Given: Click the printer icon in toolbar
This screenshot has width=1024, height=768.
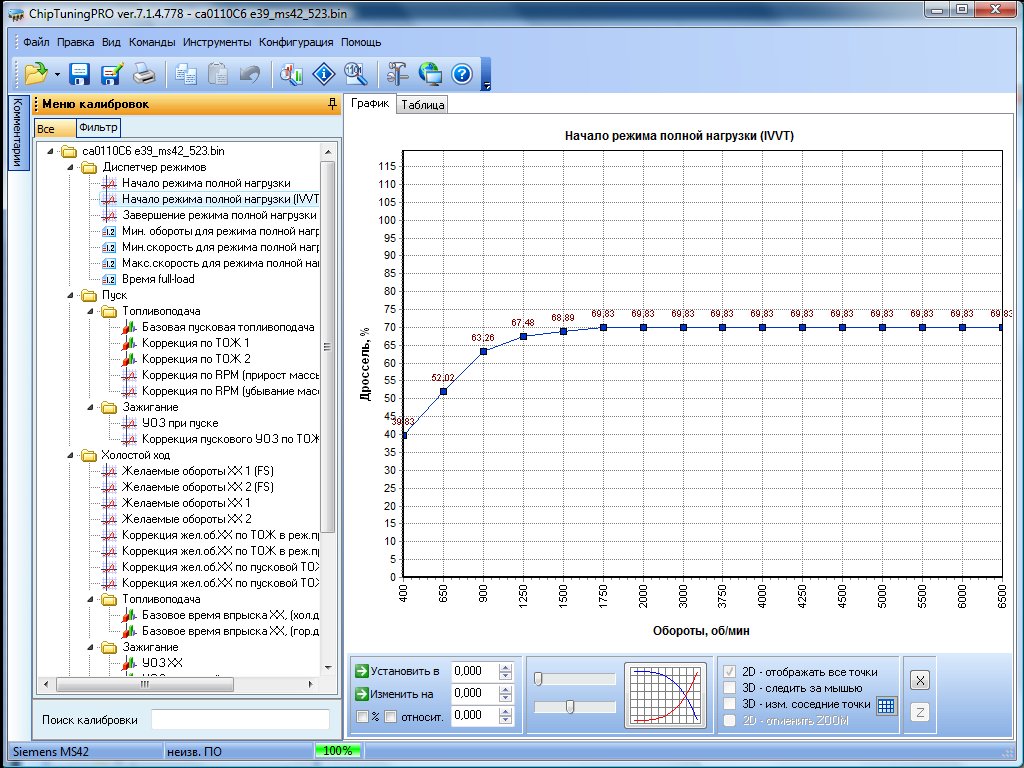Looking at the screenshot, I should point(145,73).
